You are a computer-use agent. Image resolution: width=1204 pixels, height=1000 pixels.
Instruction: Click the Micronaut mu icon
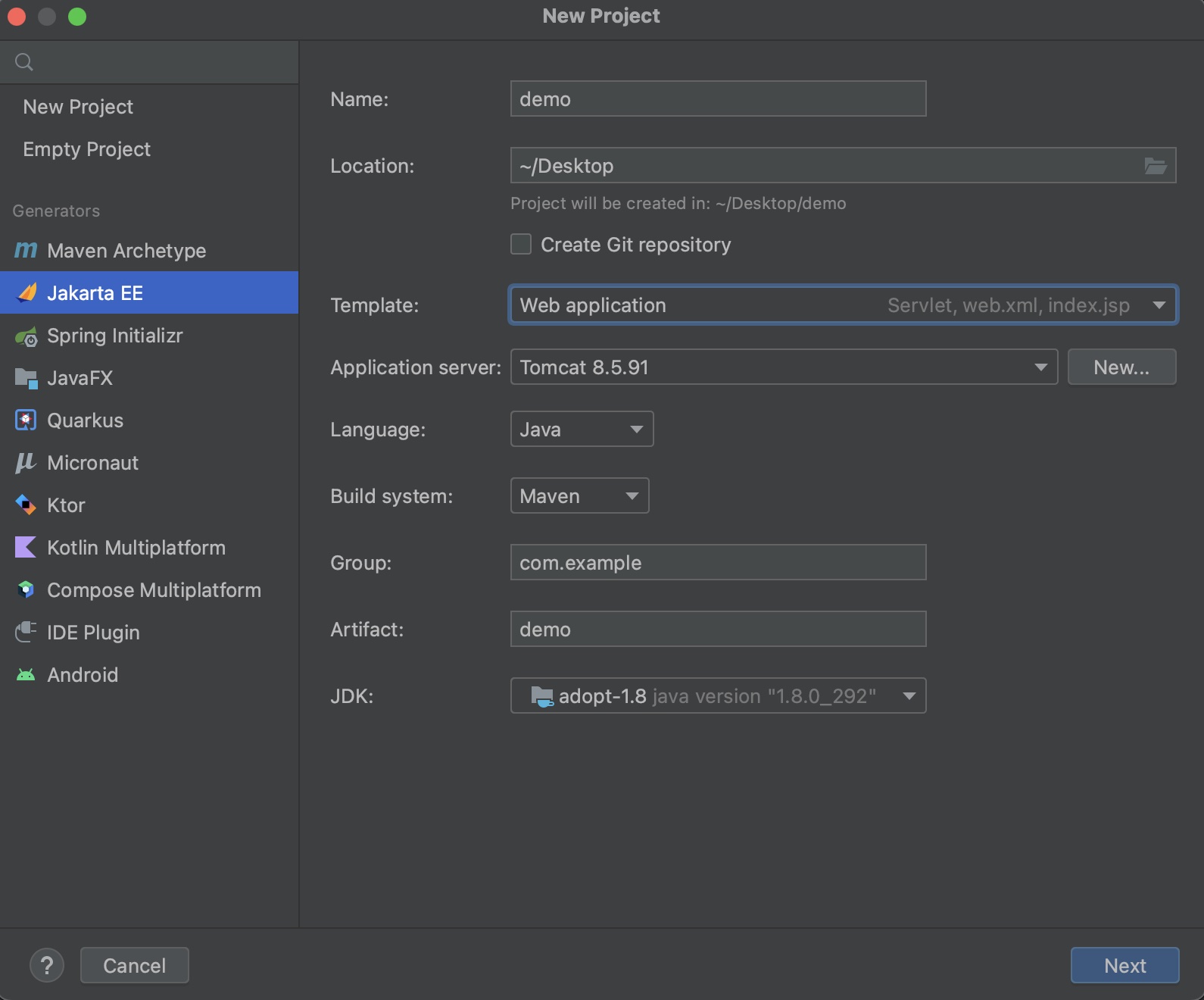pyautogui.click(x=26, y=463)
